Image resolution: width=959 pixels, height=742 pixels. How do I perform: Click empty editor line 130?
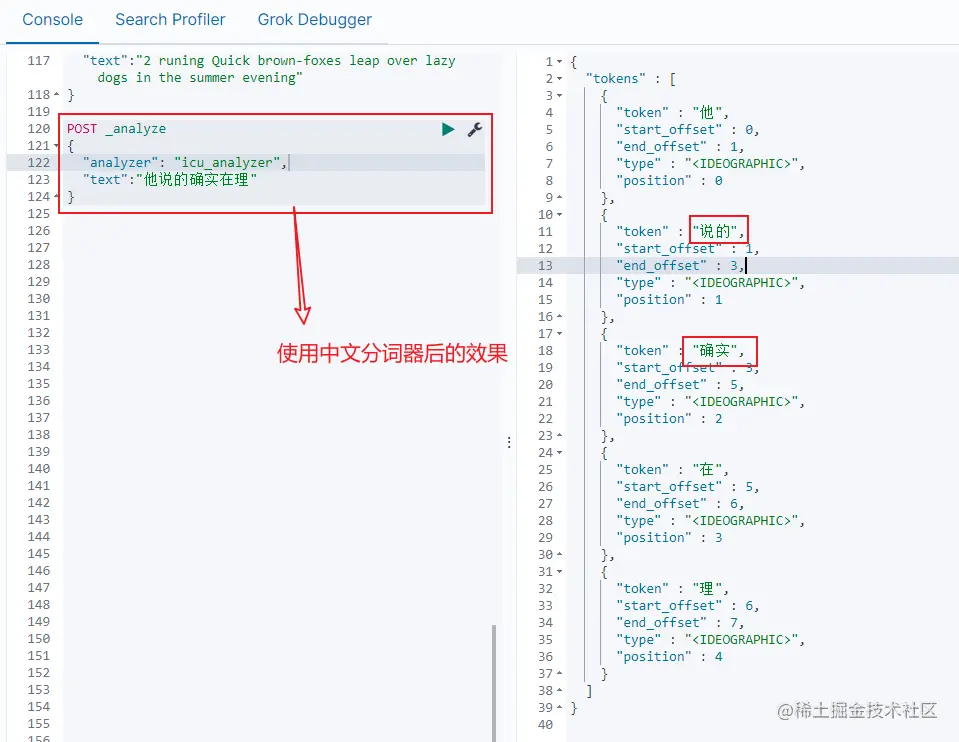point(275,299)
